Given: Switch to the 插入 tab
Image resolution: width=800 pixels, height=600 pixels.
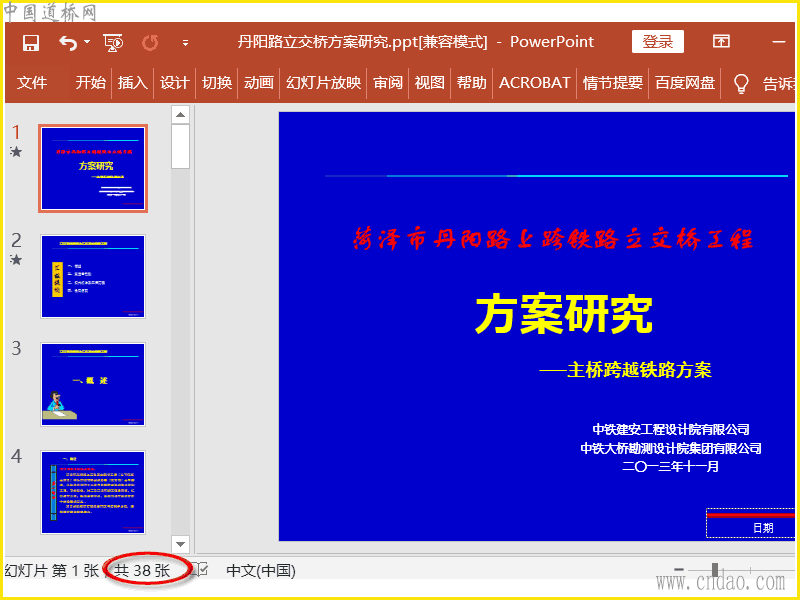Looking at the screenshot, I should pos(133,83).
